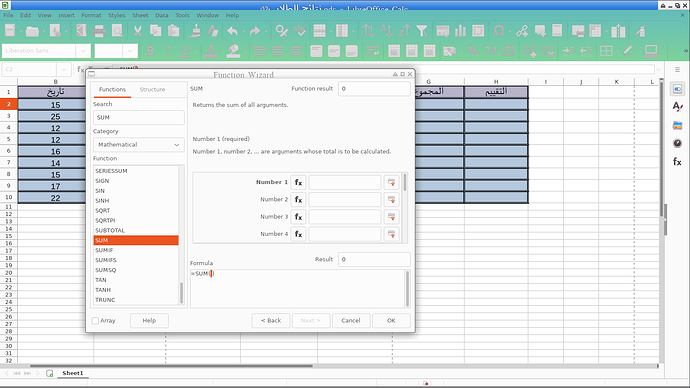Click shrink icon for Number 1 field
The image size is (690, 388).
(391, 182)
